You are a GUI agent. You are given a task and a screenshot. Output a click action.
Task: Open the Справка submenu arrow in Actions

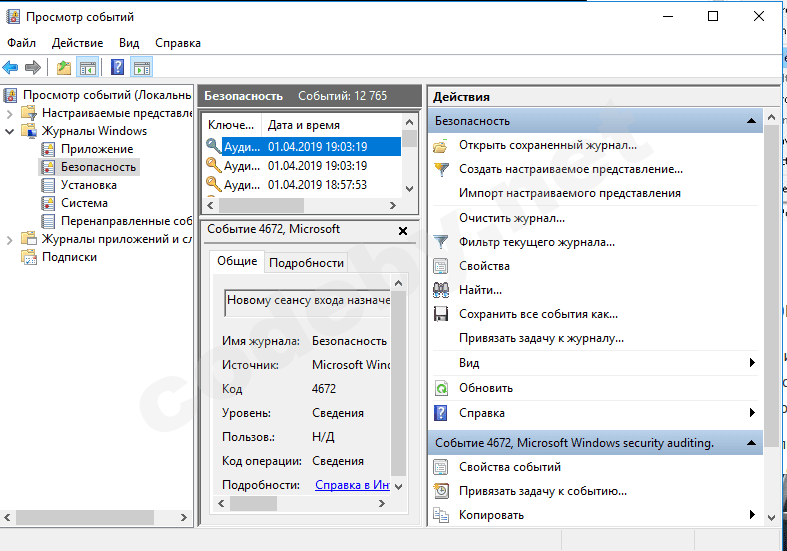point(752,413)
